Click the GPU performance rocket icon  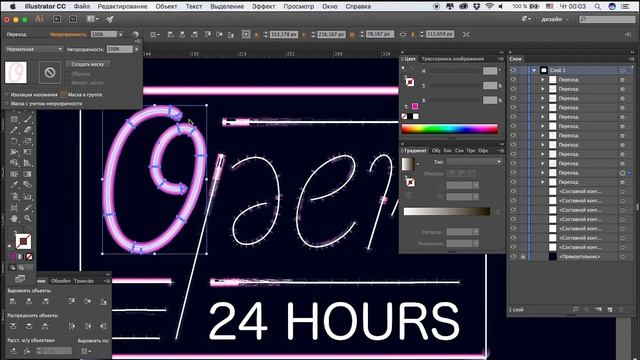110,19
